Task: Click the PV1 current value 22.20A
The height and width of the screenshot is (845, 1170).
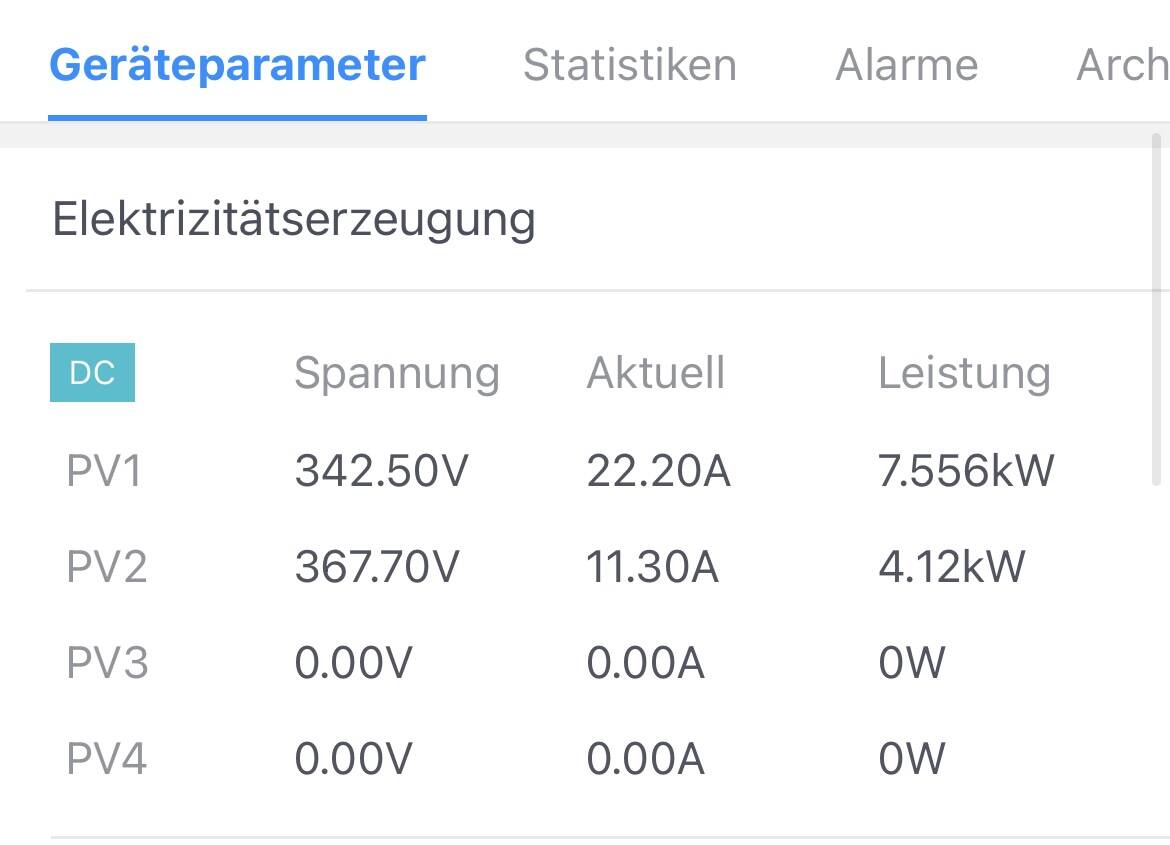Action: 658,471
